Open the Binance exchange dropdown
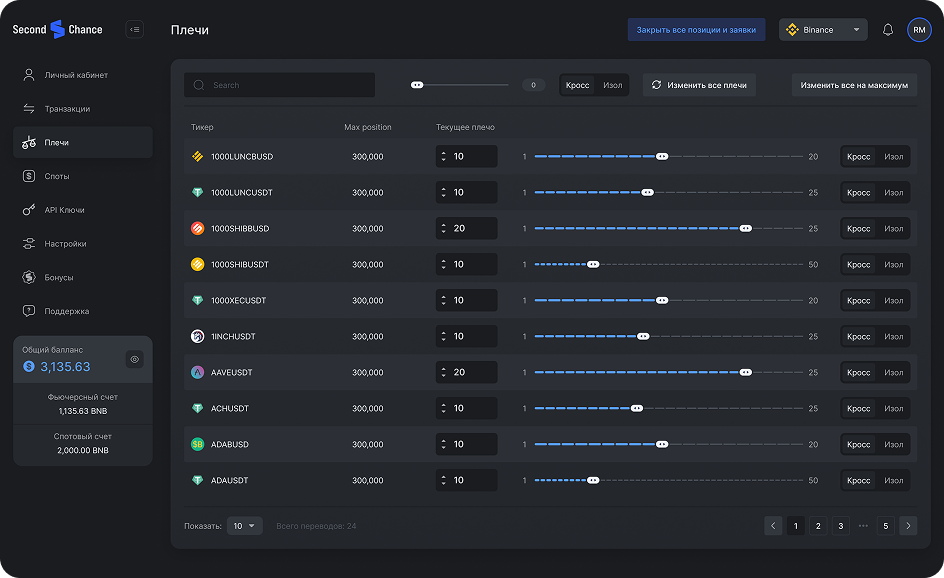The height and width of the screenshot is (578, 944). (822, 30)
